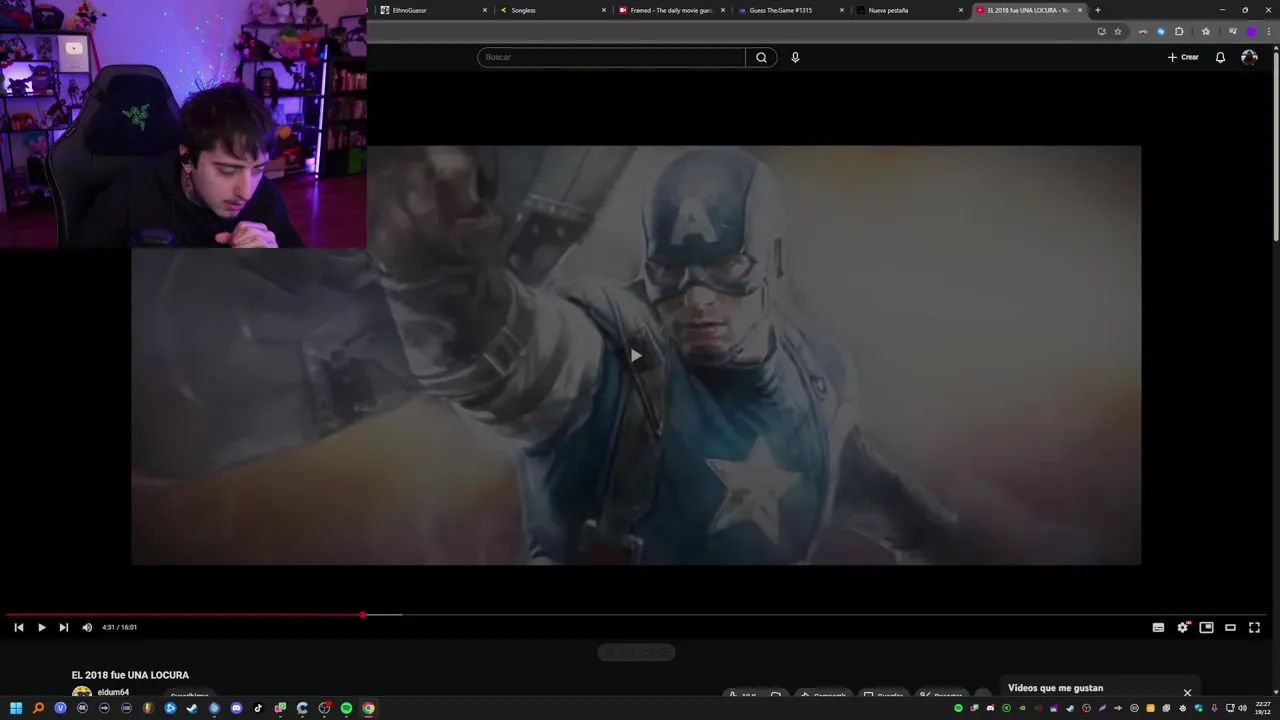1280x720 pixels.
Task: Mute the video volume
Action: 87,627
